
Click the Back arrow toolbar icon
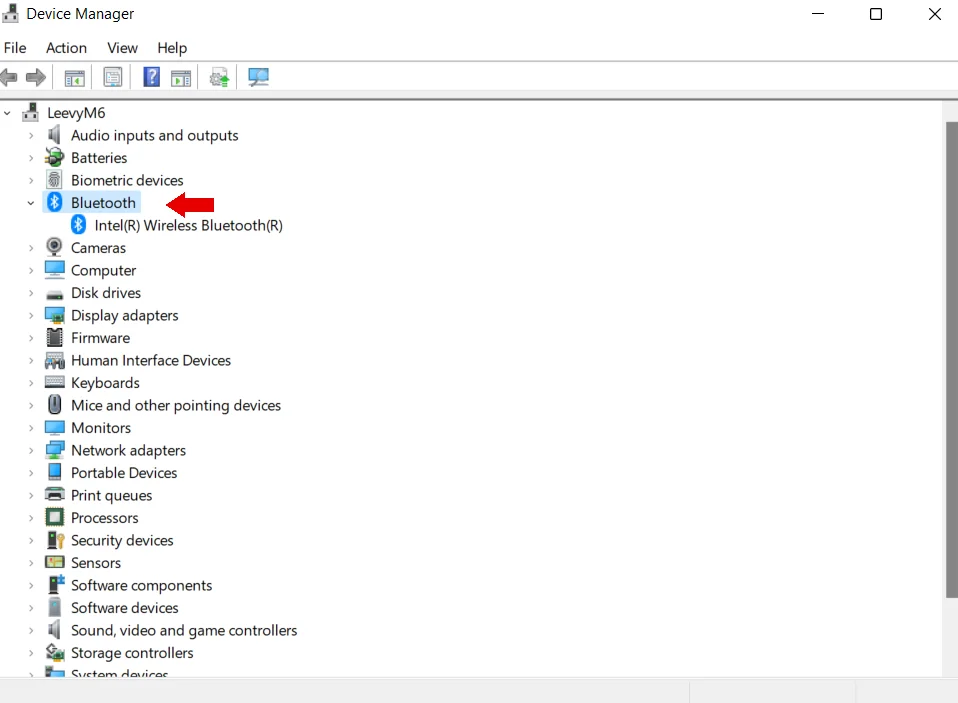click(9, 78)
